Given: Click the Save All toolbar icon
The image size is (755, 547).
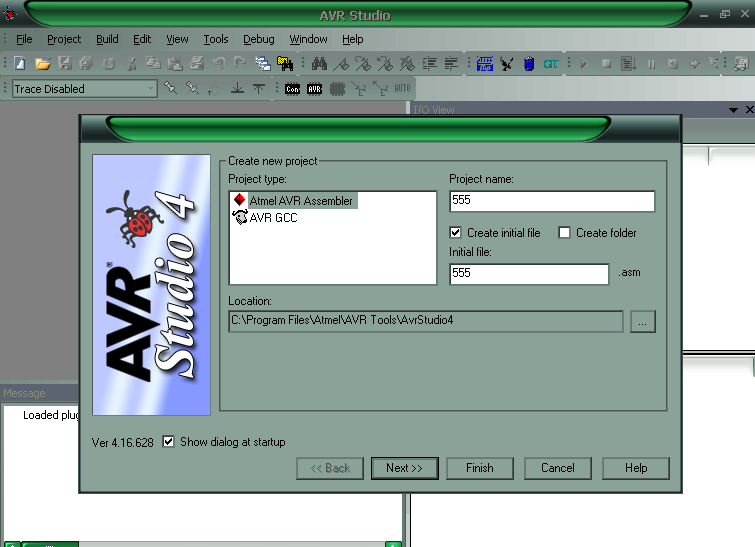Looking at the screenshot, I should point(86,63).
